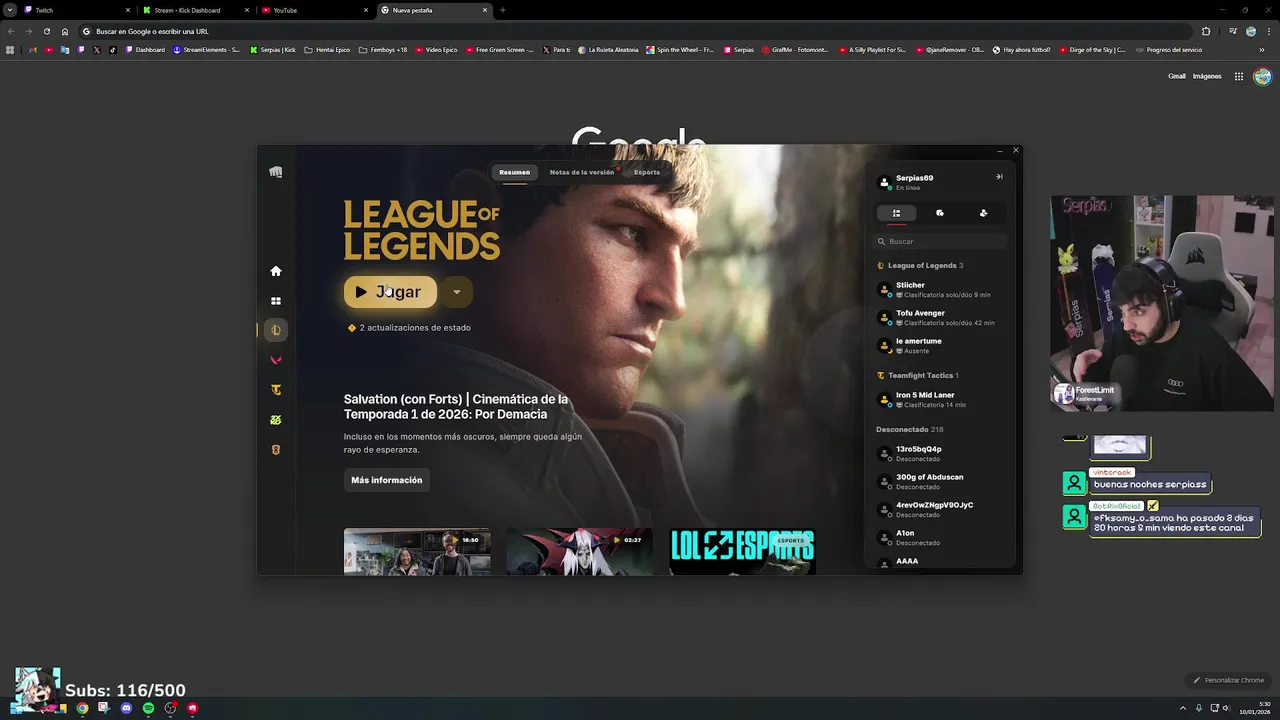This screenshot has height=720, width=1280.
Task: Select the friends list view tab
Action: tap(896, 213)
